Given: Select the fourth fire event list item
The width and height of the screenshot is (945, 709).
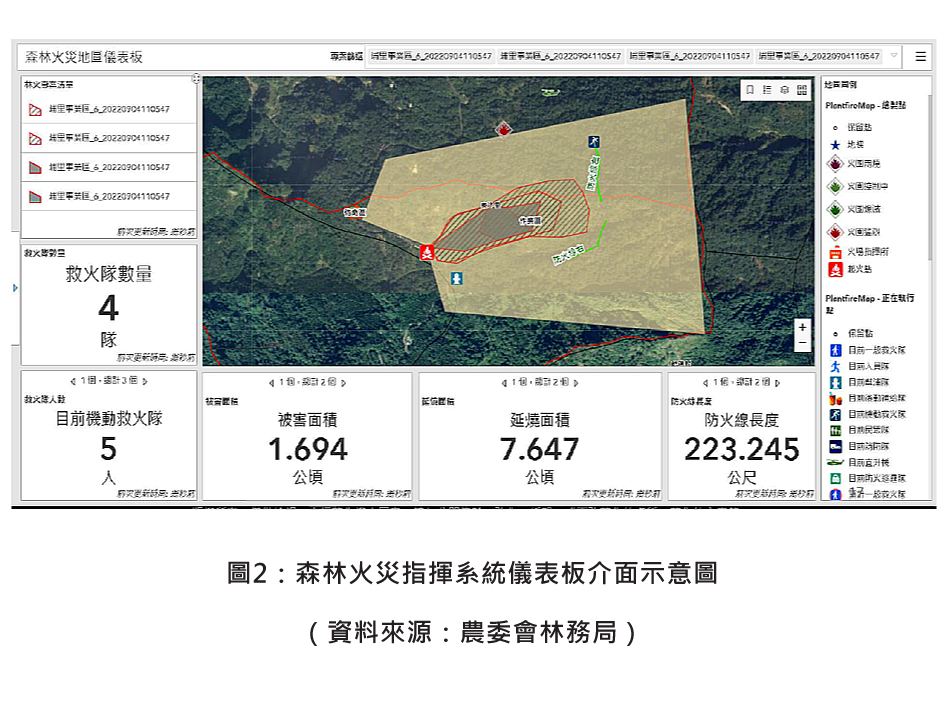Looking at the screenshot, I should (x=98, y=196).
